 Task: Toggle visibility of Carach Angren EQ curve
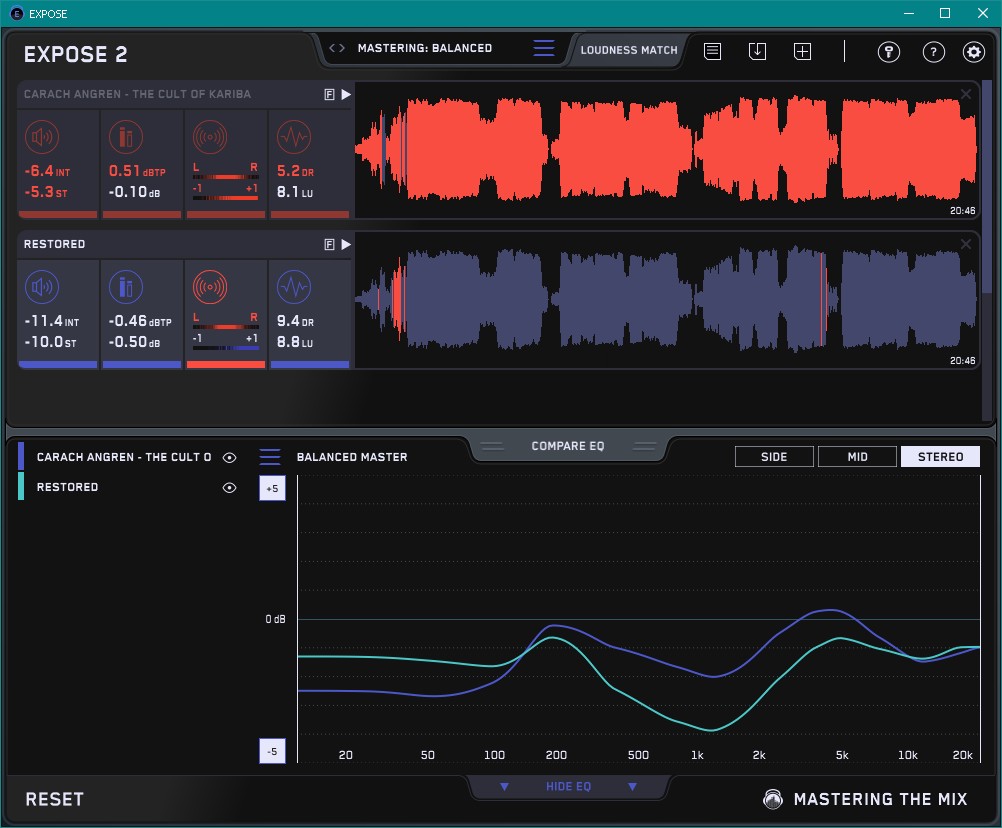(230, 457)
